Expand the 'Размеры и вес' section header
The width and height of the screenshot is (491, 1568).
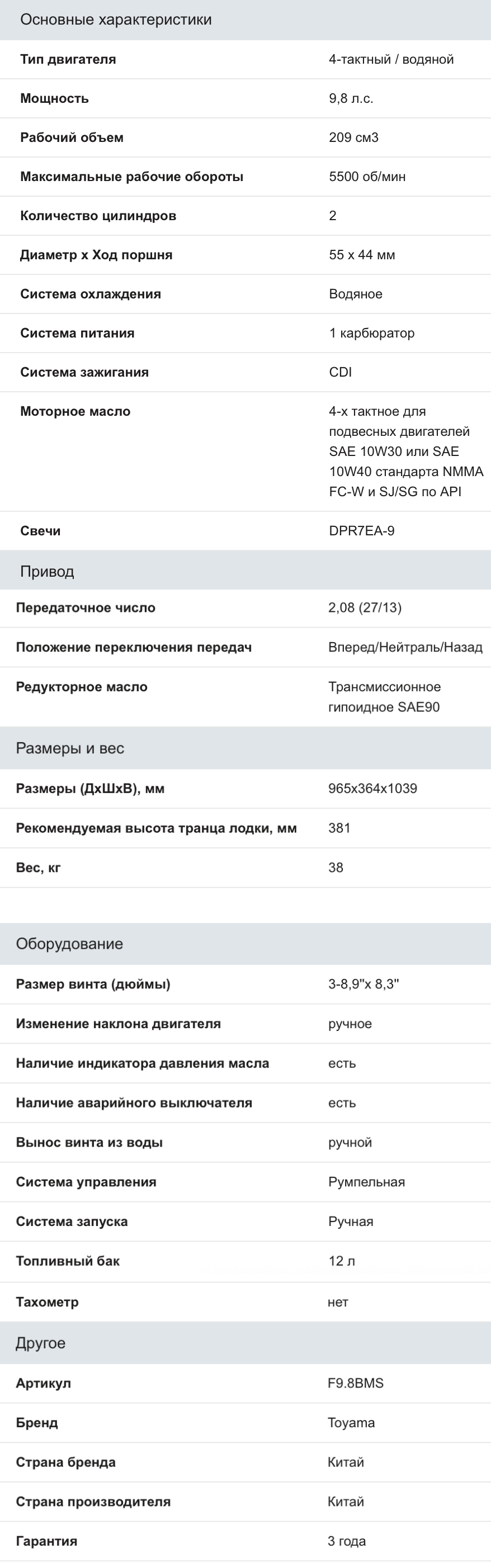246,748
